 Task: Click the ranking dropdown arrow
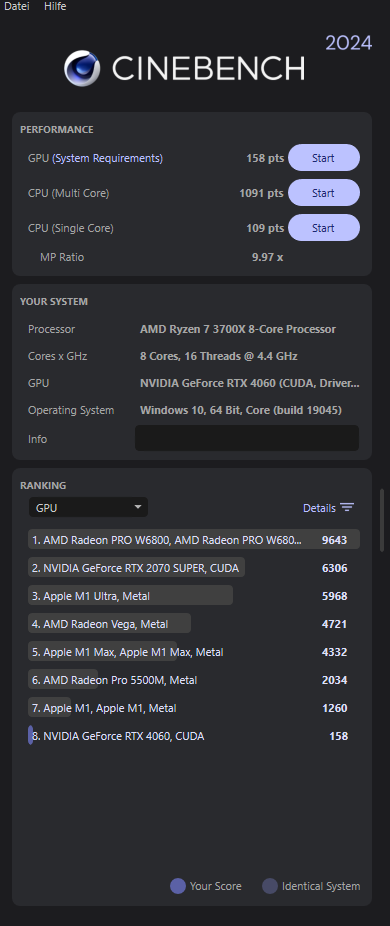point(138,507)
